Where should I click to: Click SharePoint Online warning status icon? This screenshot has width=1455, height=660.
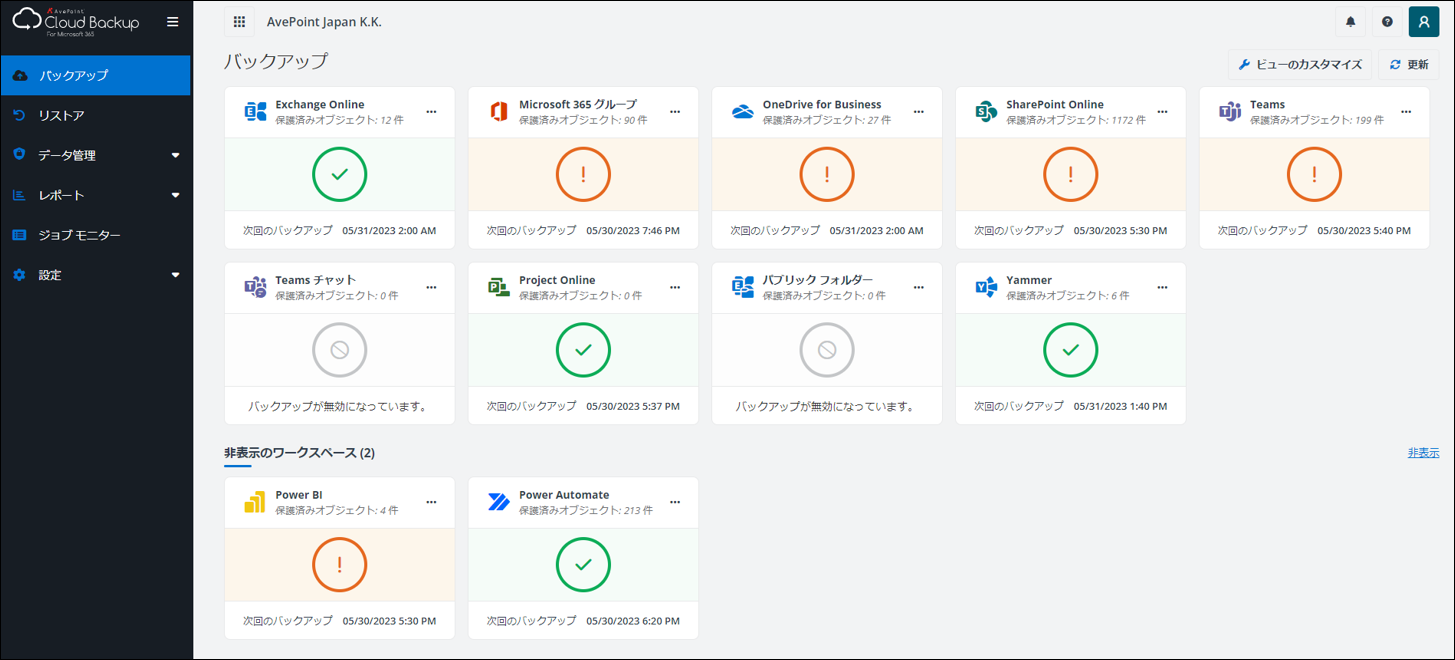pos(1071,175)
